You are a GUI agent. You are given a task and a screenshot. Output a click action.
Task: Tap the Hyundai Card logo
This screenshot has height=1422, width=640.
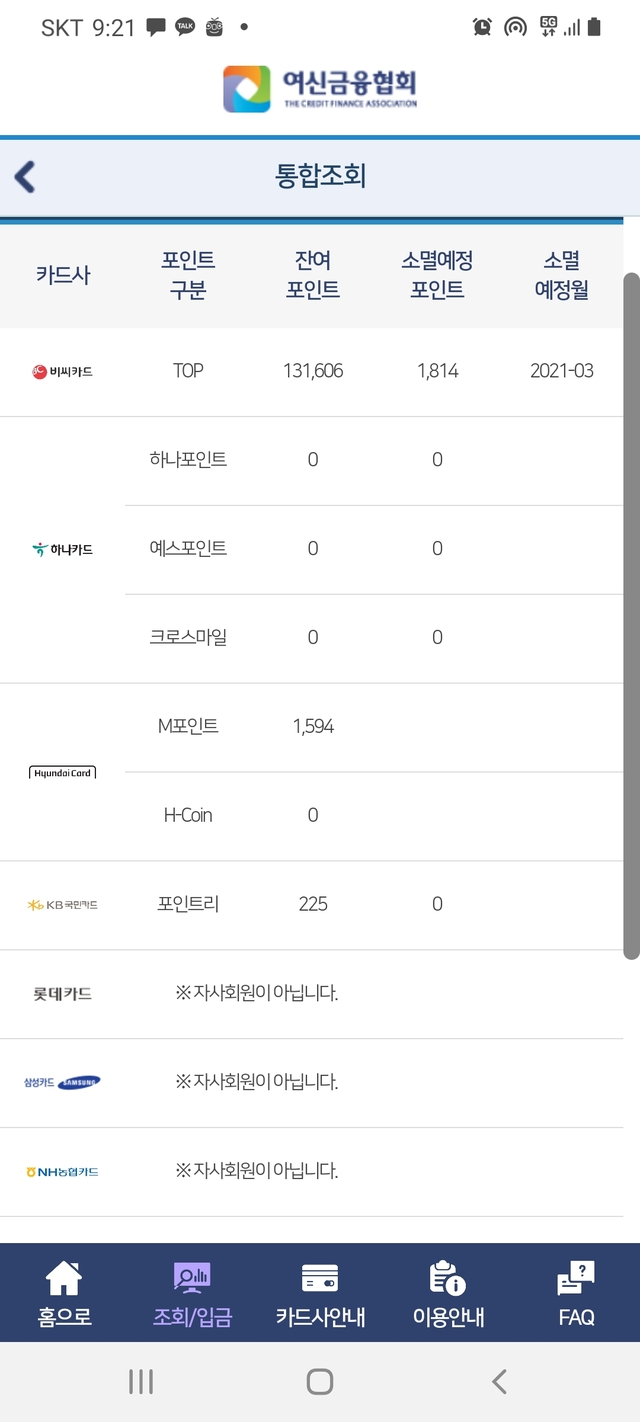pyautogui.click(x=62, y=772)
